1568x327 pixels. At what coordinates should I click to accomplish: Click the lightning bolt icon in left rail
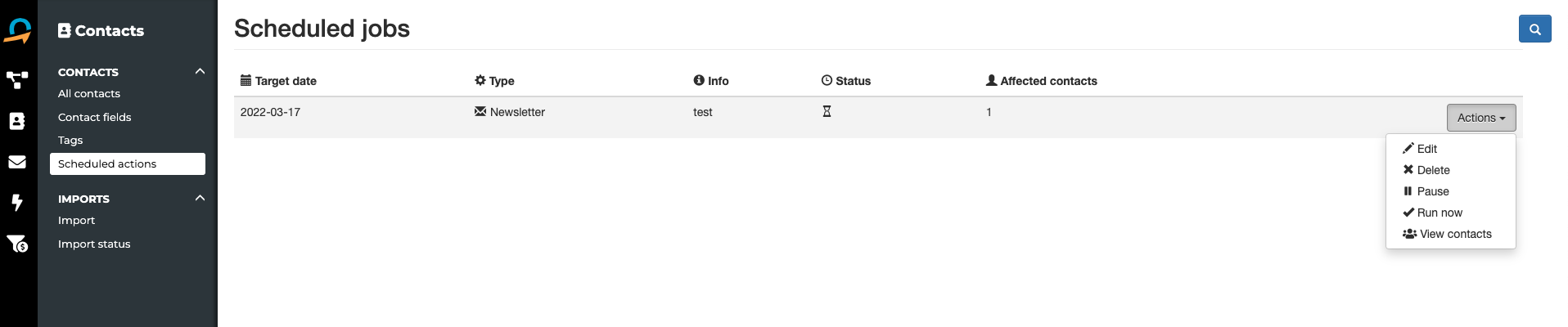[x=17, y=203]
